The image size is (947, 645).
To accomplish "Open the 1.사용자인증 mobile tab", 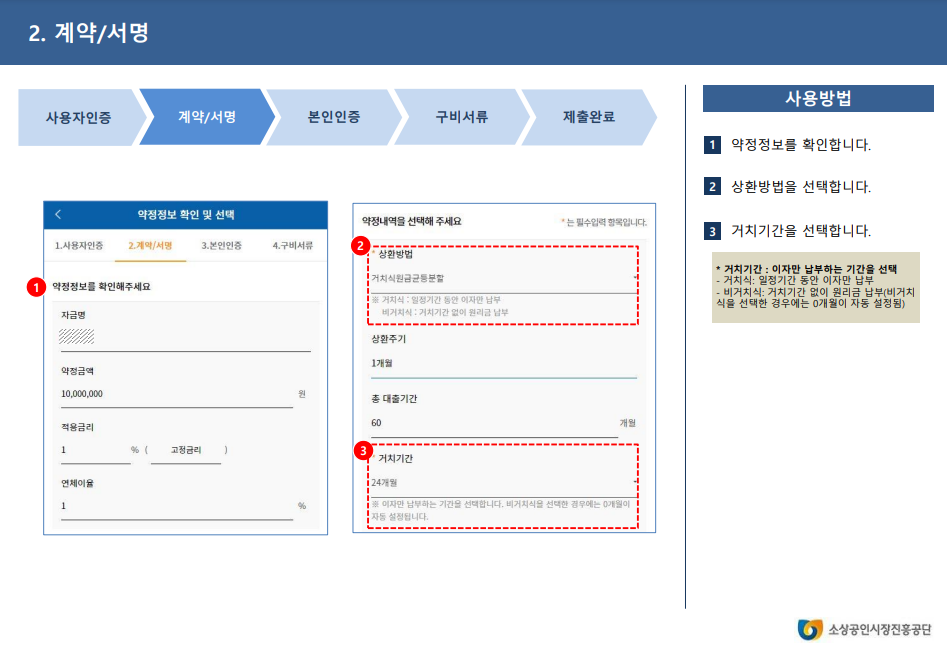I will pyautogui.click(x=79, y=245).
